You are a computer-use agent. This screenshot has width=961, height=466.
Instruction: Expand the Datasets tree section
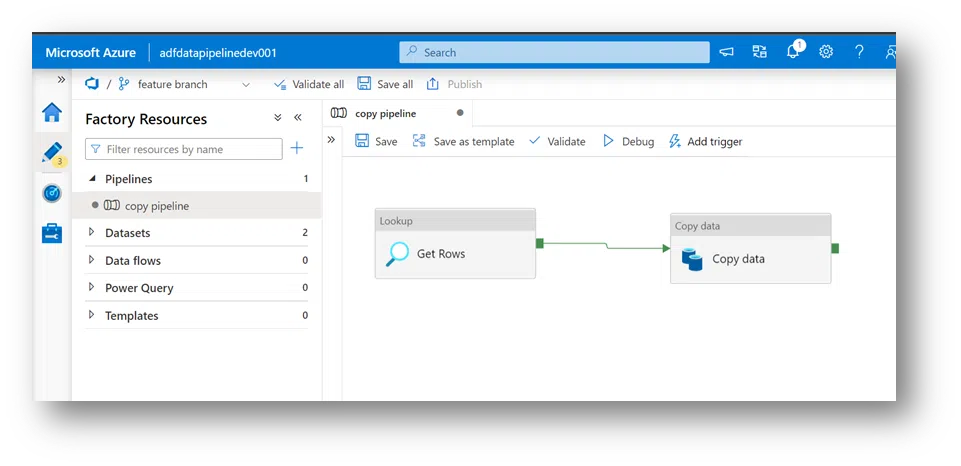pyautogui.click(x=92, y=233)
